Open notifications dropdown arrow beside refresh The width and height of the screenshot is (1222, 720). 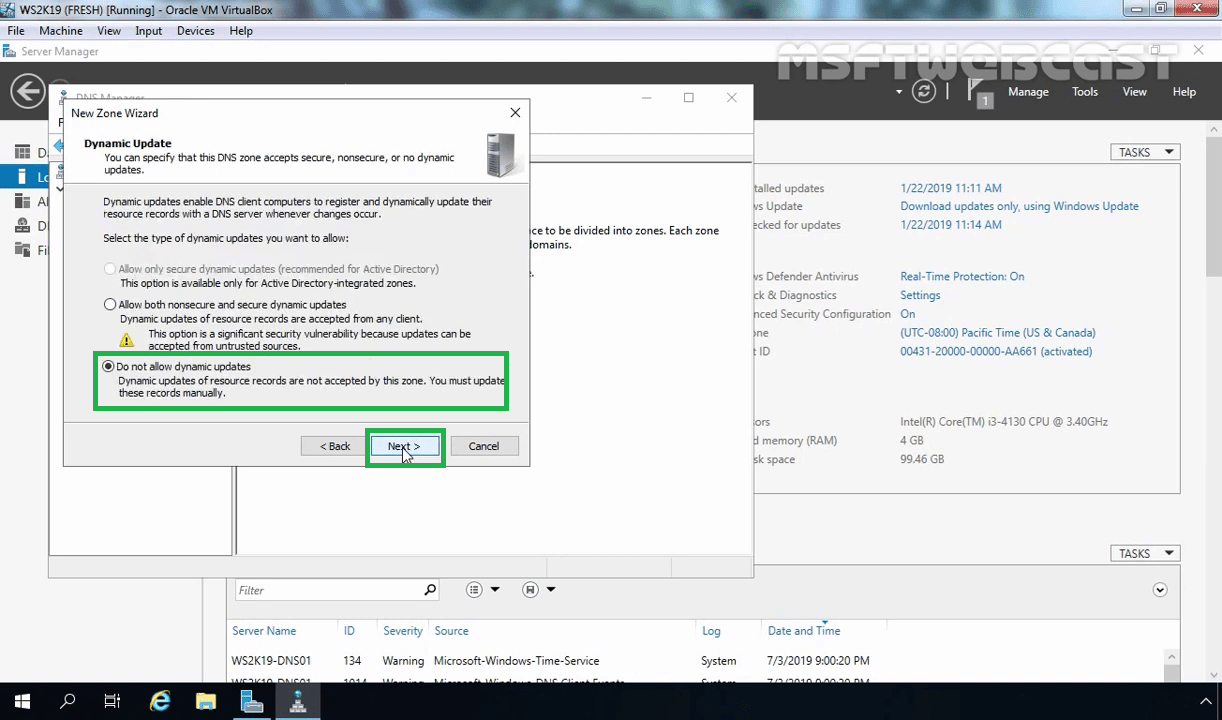[899, 92]
